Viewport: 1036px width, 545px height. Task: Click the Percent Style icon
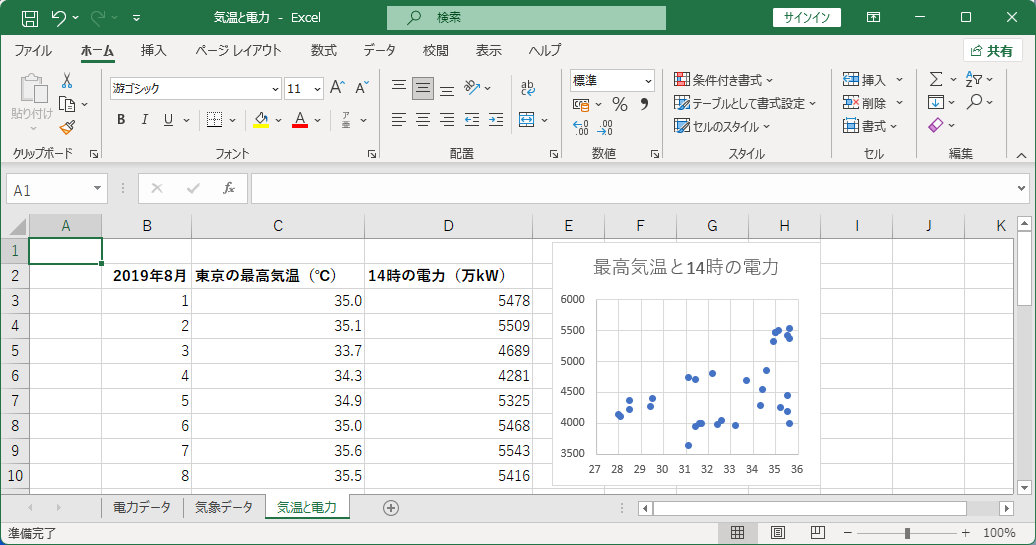619,104
